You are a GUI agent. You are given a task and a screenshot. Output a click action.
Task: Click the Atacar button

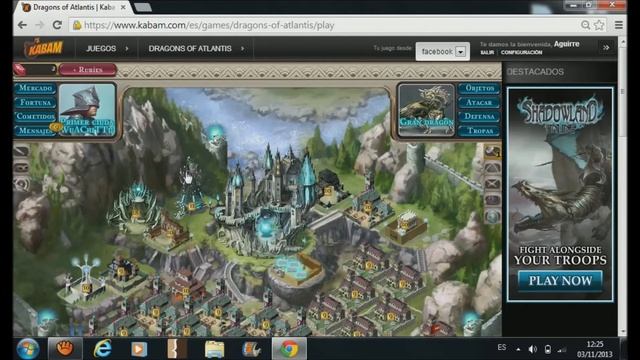coord(479,102)
